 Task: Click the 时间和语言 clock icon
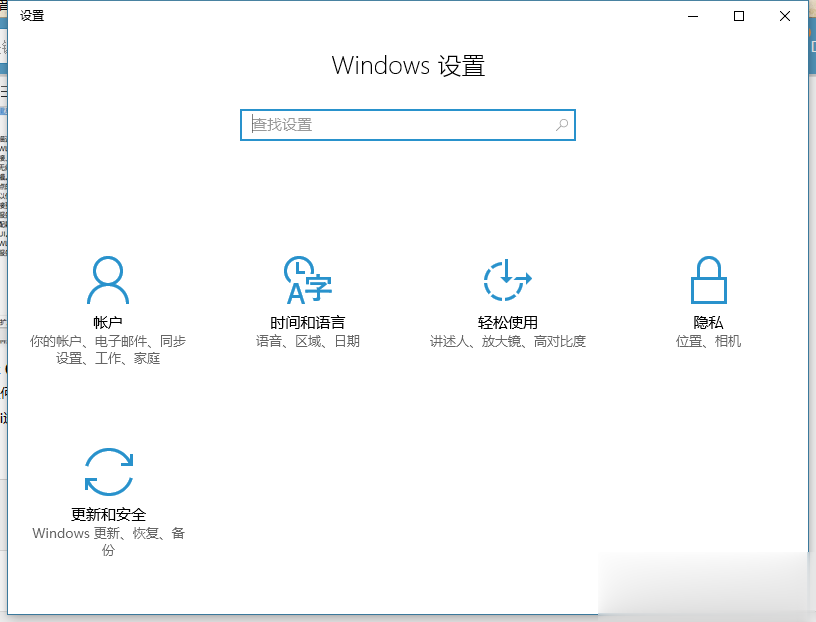(308, 277)
